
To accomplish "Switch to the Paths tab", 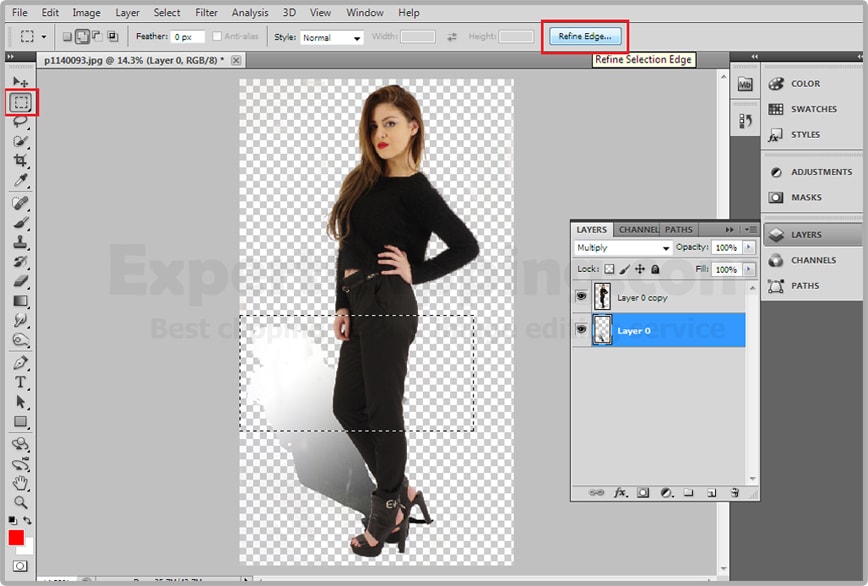I will pyautogui.click(x=679, y=230).
